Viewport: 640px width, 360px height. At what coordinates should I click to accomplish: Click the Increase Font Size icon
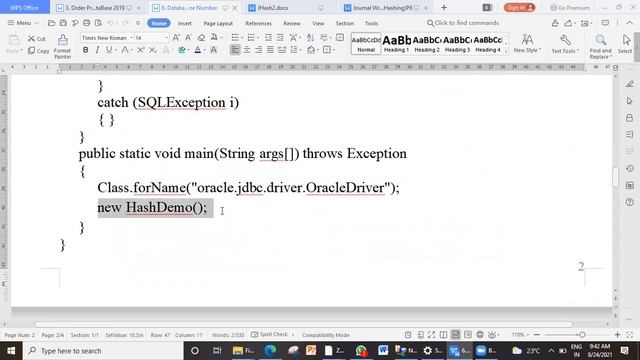pyautogui.click(x=176, y=38)
